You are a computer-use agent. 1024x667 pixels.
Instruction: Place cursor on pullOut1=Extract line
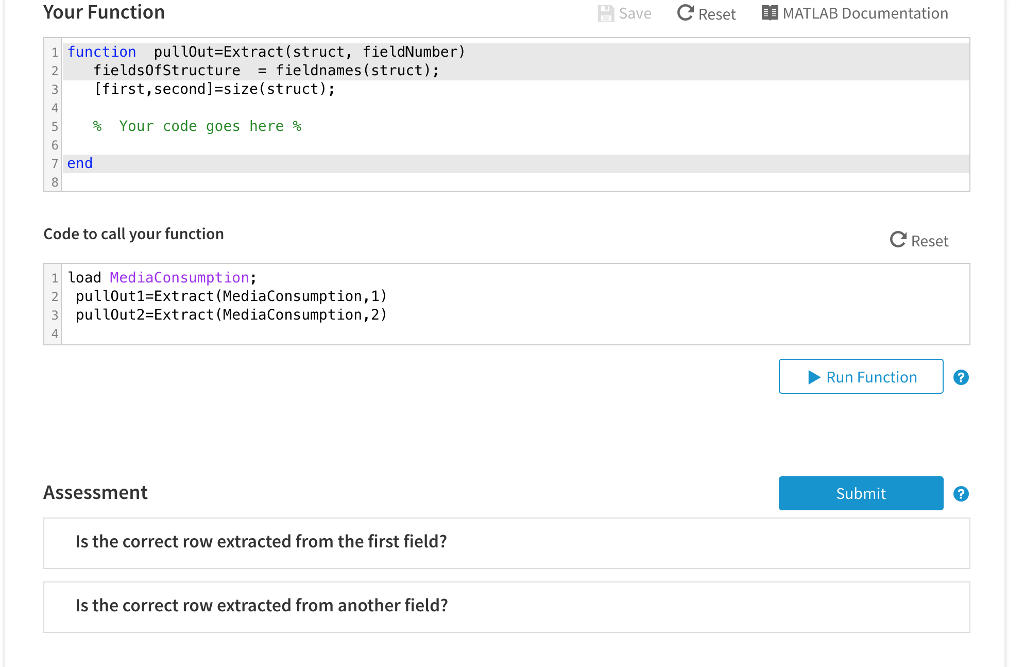pyautogui.click(x=231, y=296)
